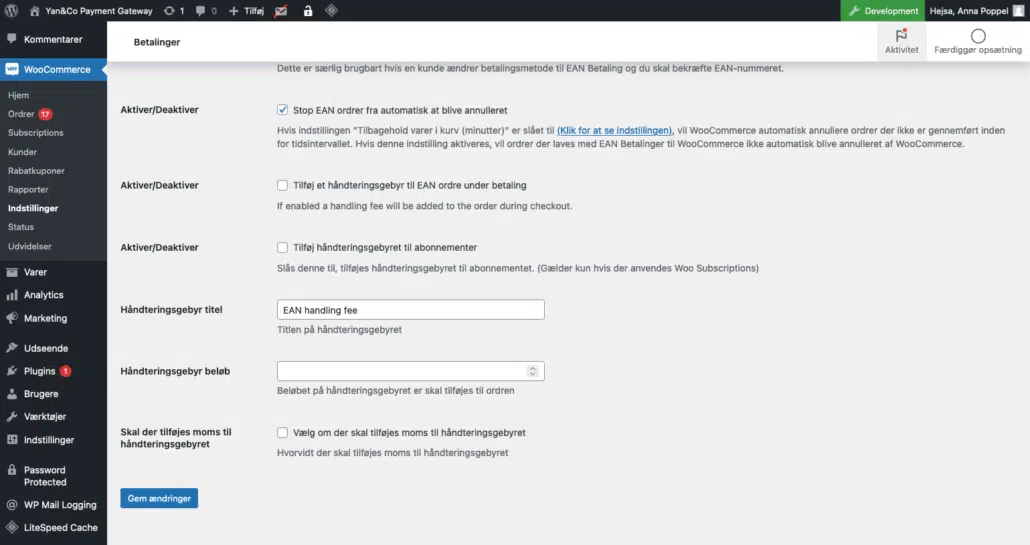Click the LiteSpeed diamond icon in admin bar

(332, 10)
